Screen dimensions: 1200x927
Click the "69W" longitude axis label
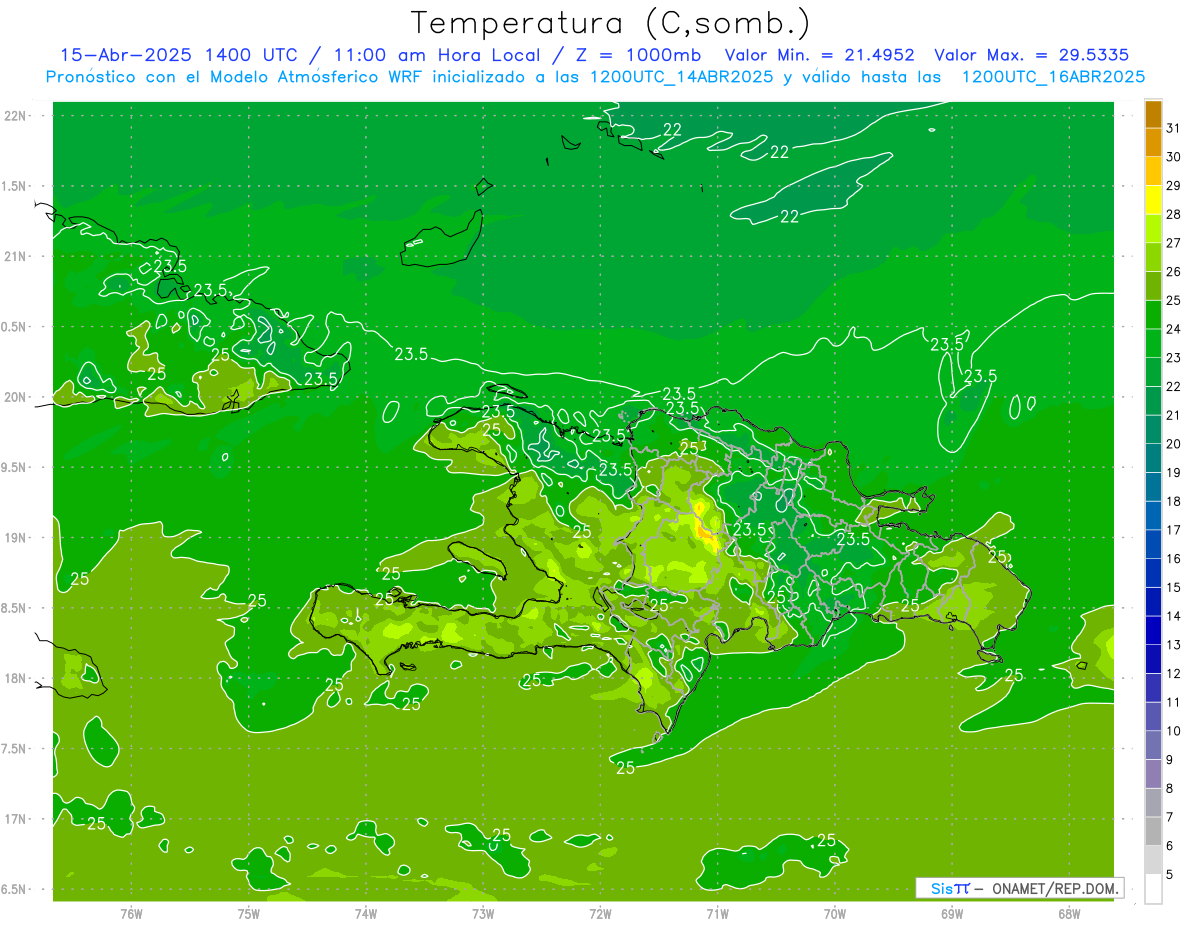(952, 912)
